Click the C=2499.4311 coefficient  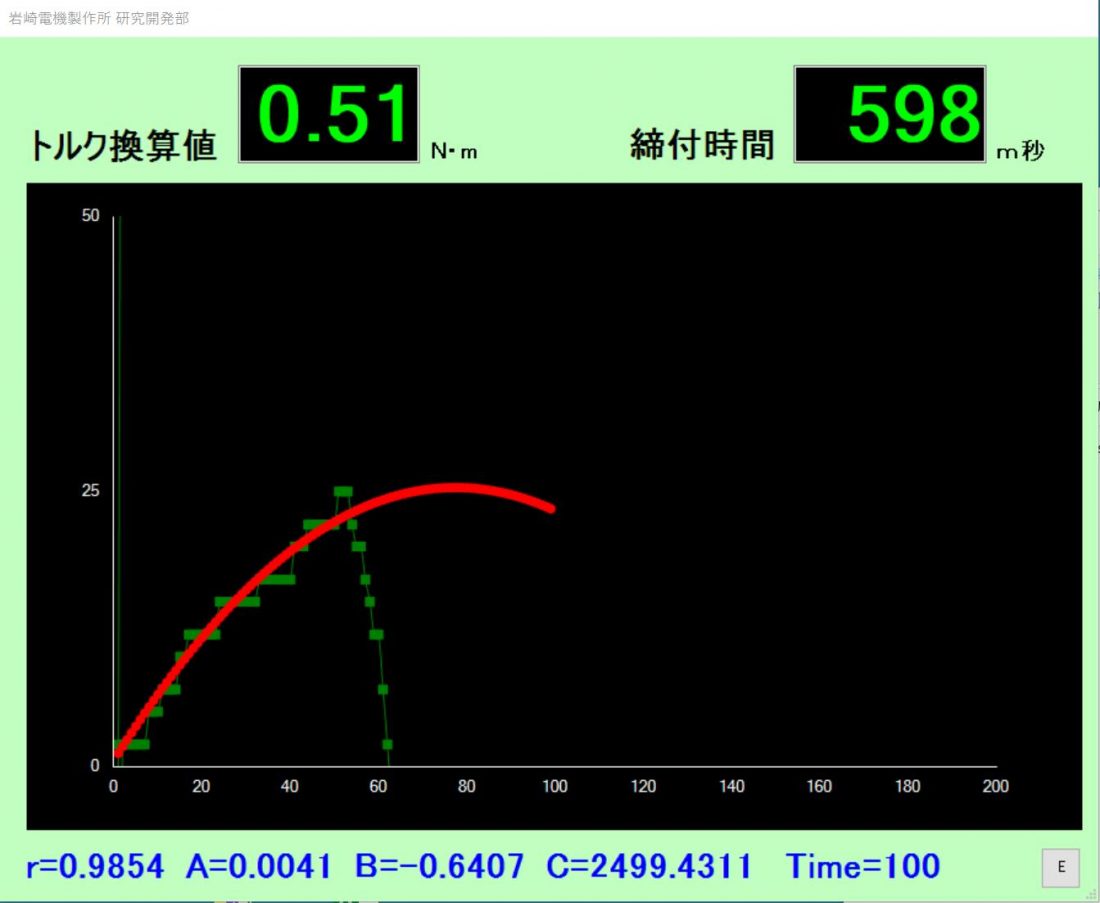[x=649, y=867]
